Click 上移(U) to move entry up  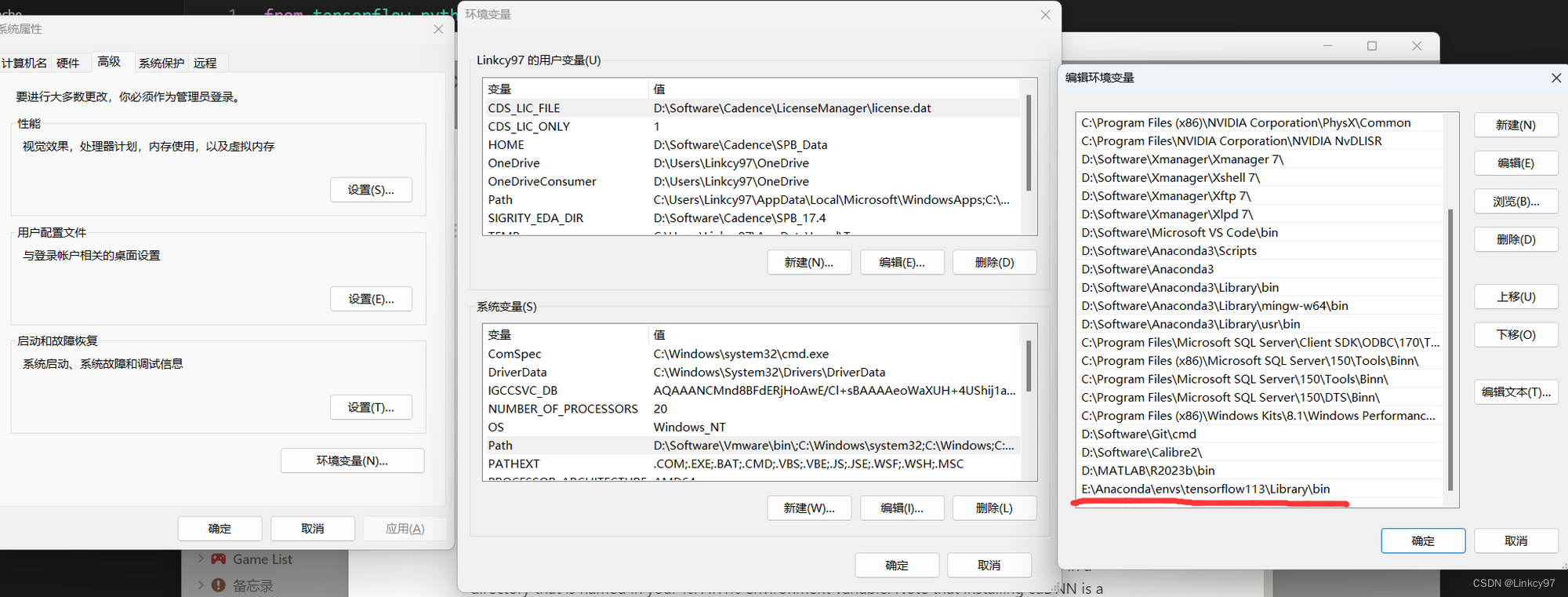(1515, 297)
